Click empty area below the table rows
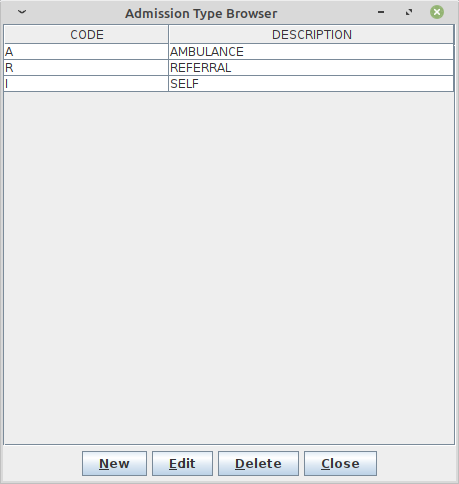The width and height of the screenshot is (459, 484). 229,268
